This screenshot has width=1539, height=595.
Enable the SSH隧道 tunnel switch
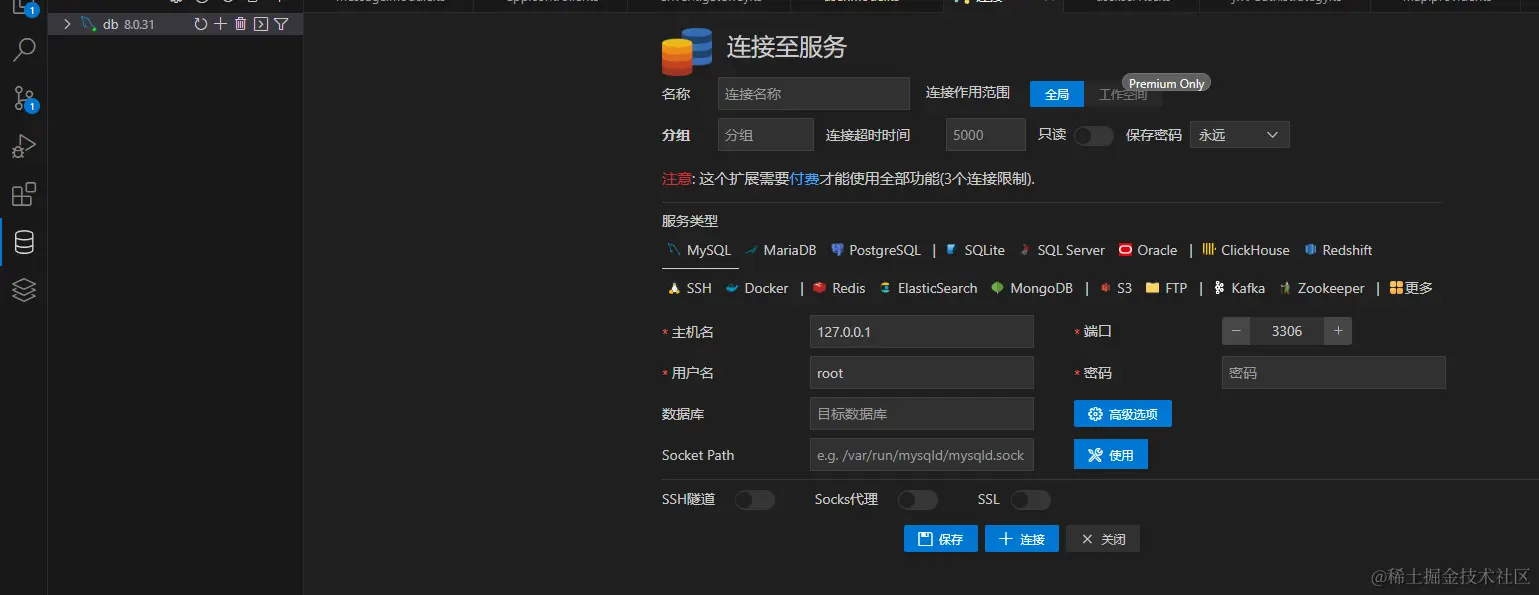[755, 500]
